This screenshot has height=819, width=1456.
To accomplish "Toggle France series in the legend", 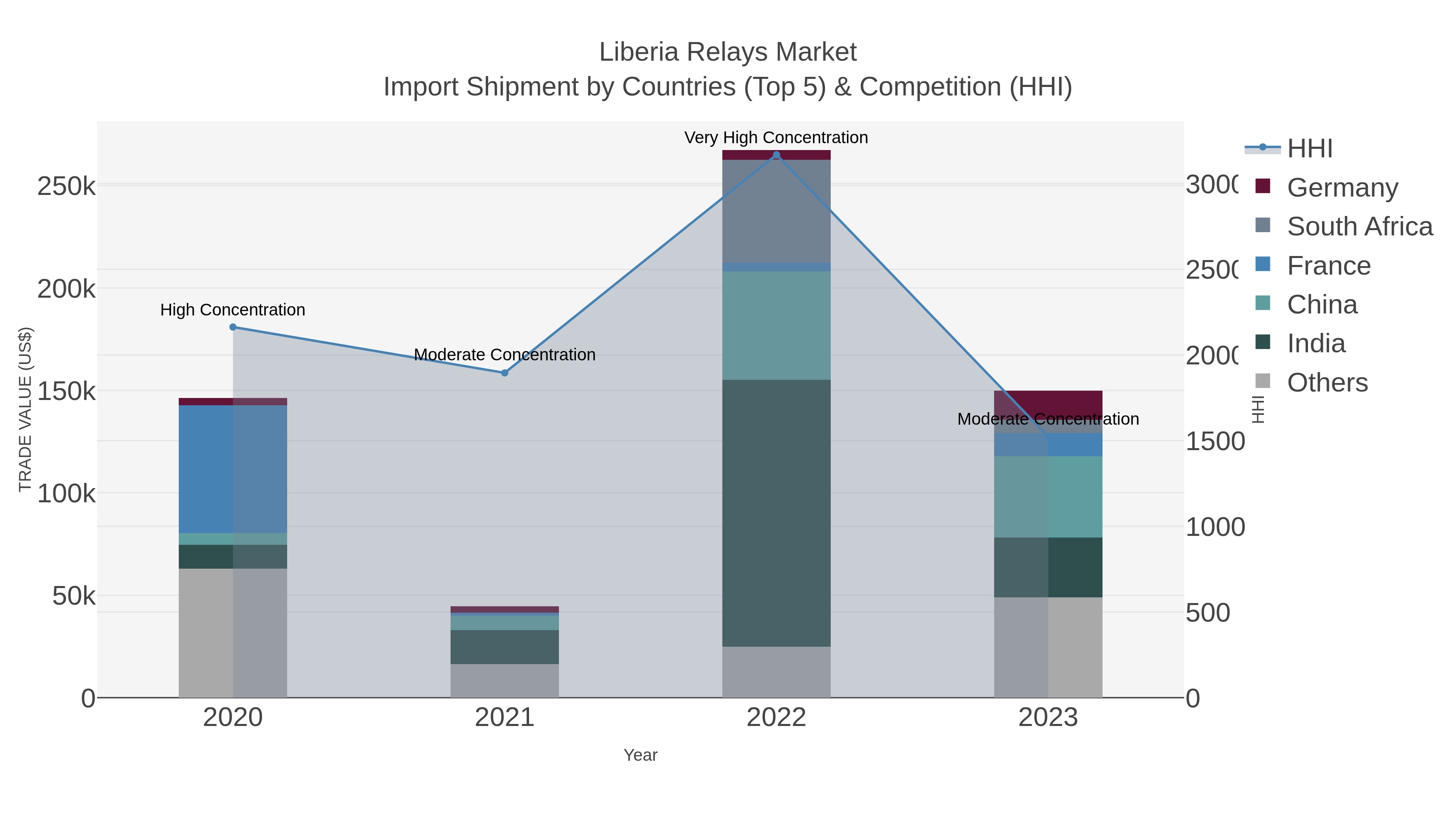I will pyautogui.click(x=1312, y=266).
